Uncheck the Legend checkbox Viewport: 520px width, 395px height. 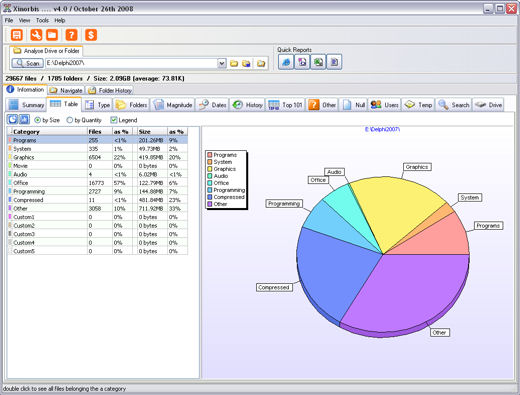click(x=114, y=120)
